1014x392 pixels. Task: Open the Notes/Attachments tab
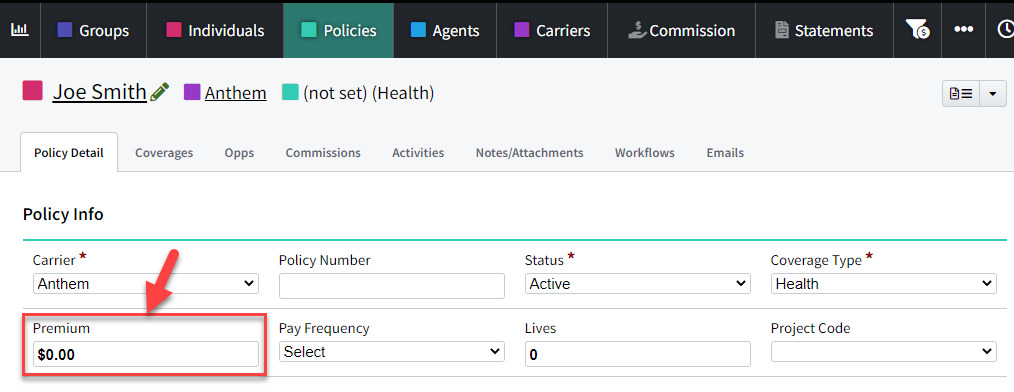tap(530, 153)
